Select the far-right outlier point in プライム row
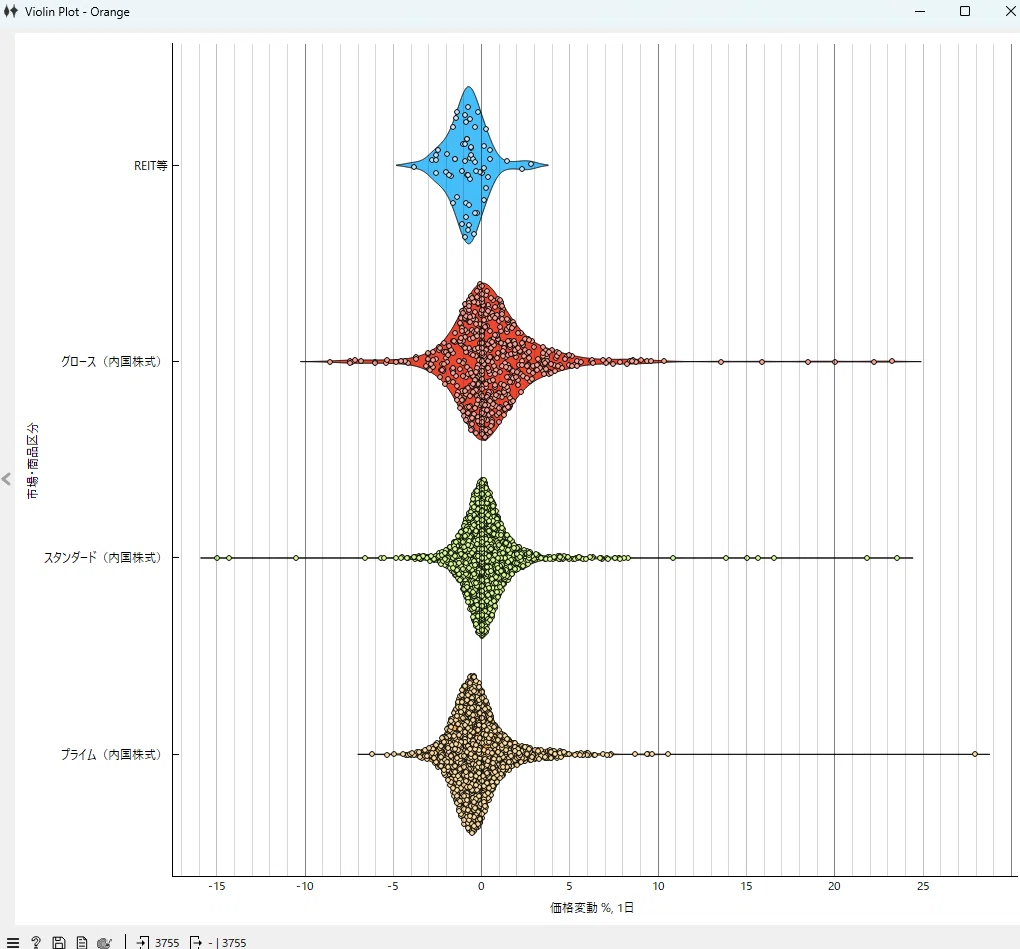 974,754
